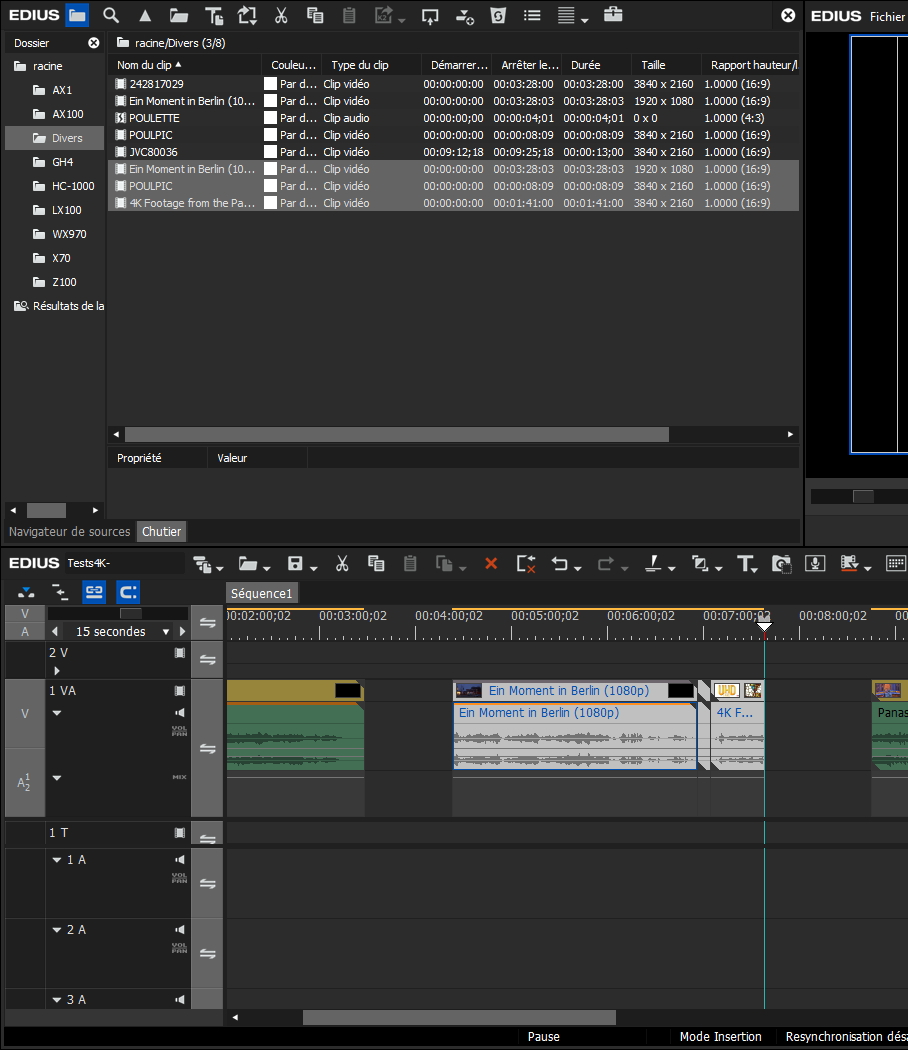This screenshot has height=1050, width=908.
Task: Click the microphone voice-over icon
Action: (x=815, y=564)
